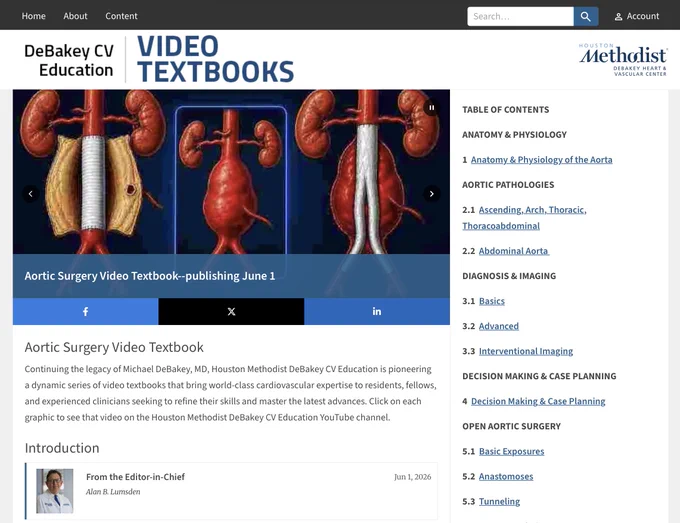Open the About menu item
Image resolution: width=680 pixels, height=523 pixels.
(75, 16)
